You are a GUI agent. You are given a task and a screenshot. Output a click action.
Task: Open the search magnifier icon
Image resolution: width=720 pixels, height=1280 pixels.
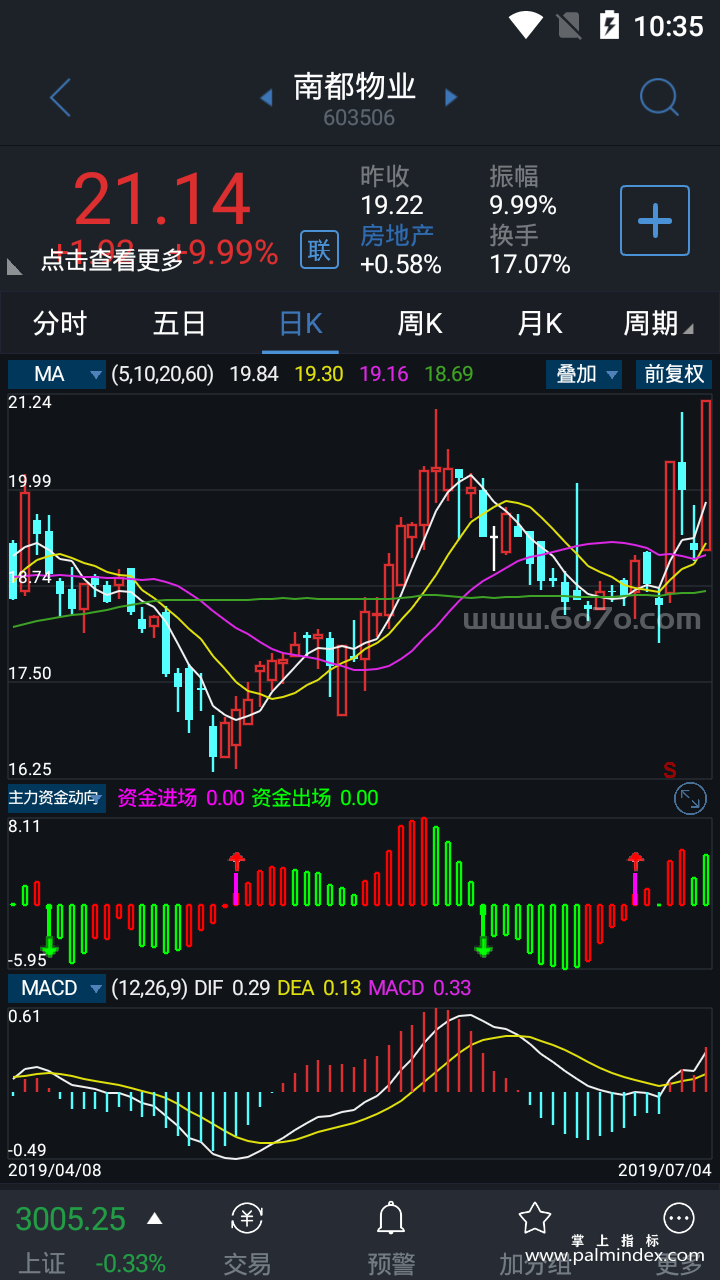[659, 98]
